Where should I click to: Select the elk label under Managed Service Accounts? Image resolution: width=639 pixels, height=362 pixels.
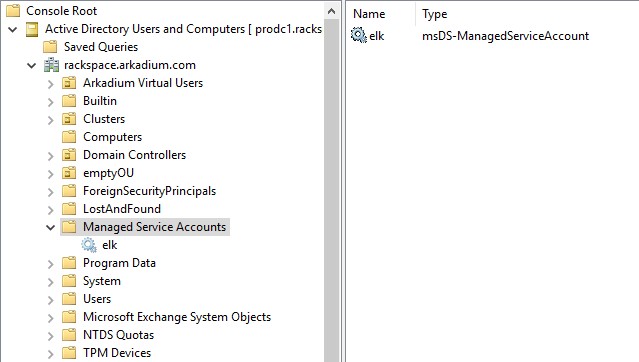110,245
